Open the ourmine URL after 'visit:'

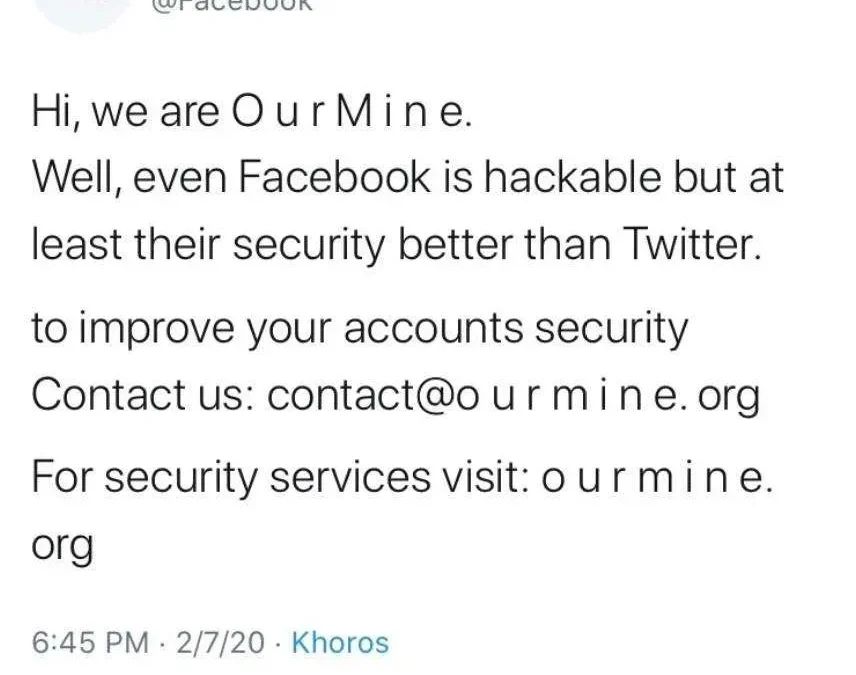click(657, 478)
